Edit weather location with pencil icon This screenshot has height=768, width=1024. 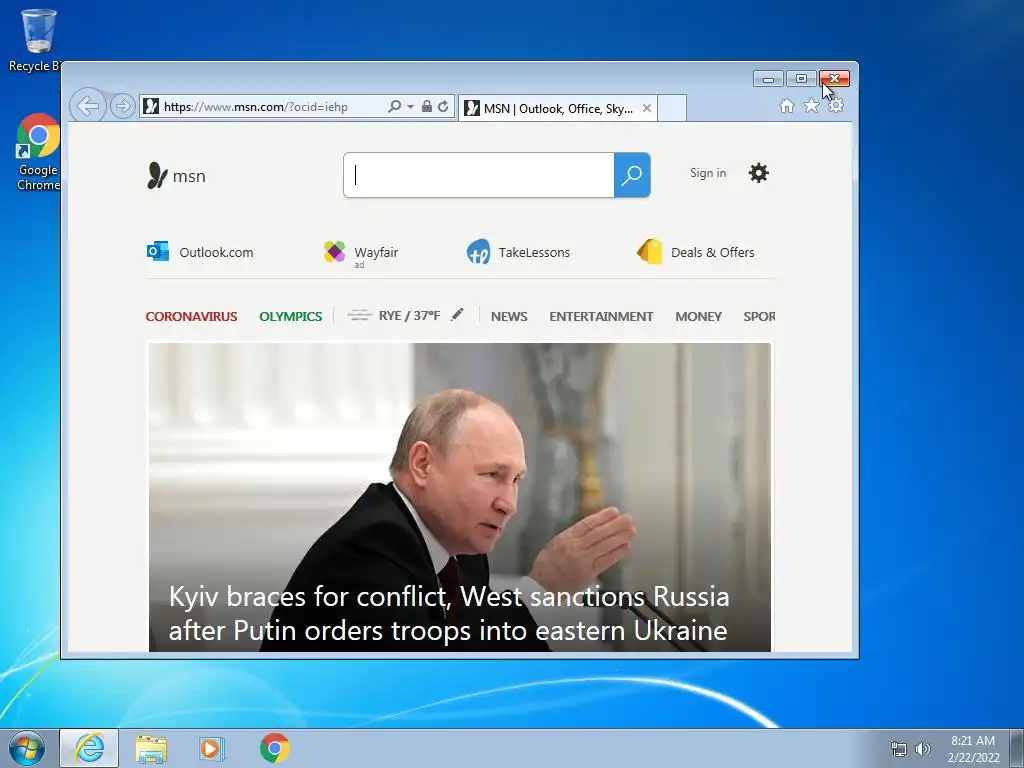click(x=457, y=315)
